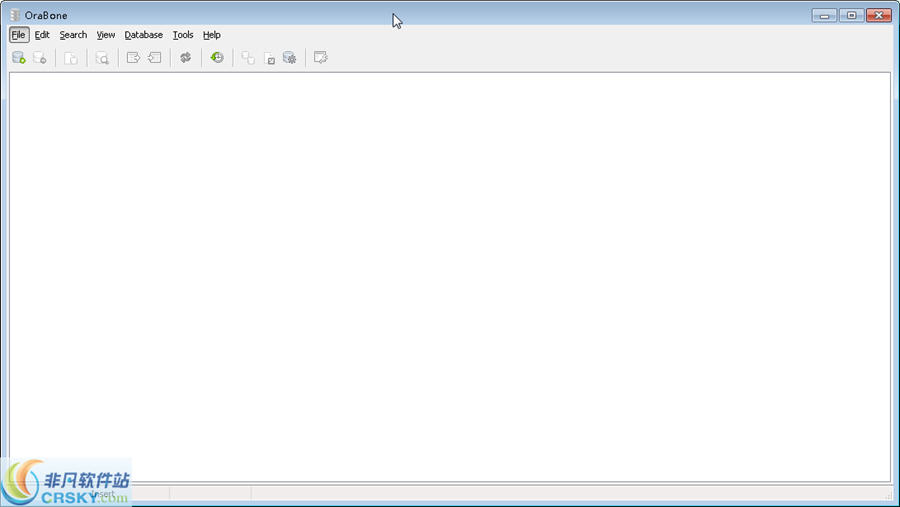900x507 pixels.
Task: Click the compare objects toolbar icon
Action: (x=248, y=57)
